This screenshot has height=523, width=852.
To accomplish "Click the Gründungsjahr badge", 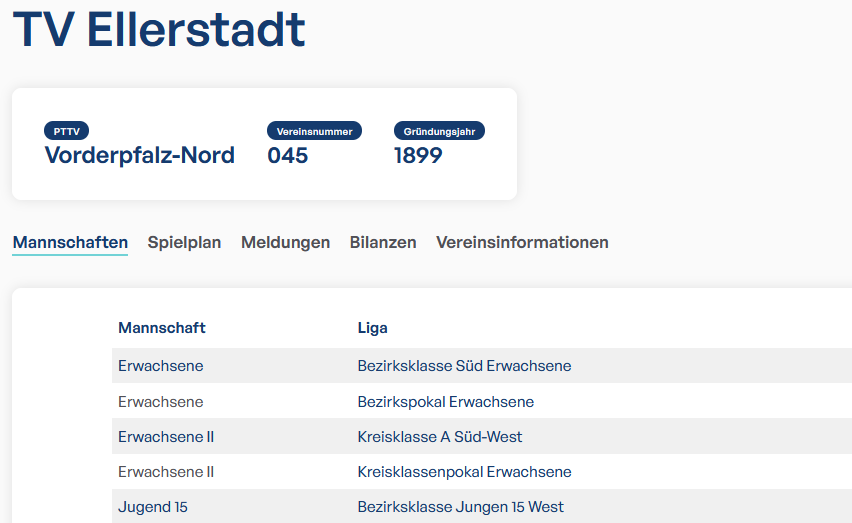I will (439, 131).
